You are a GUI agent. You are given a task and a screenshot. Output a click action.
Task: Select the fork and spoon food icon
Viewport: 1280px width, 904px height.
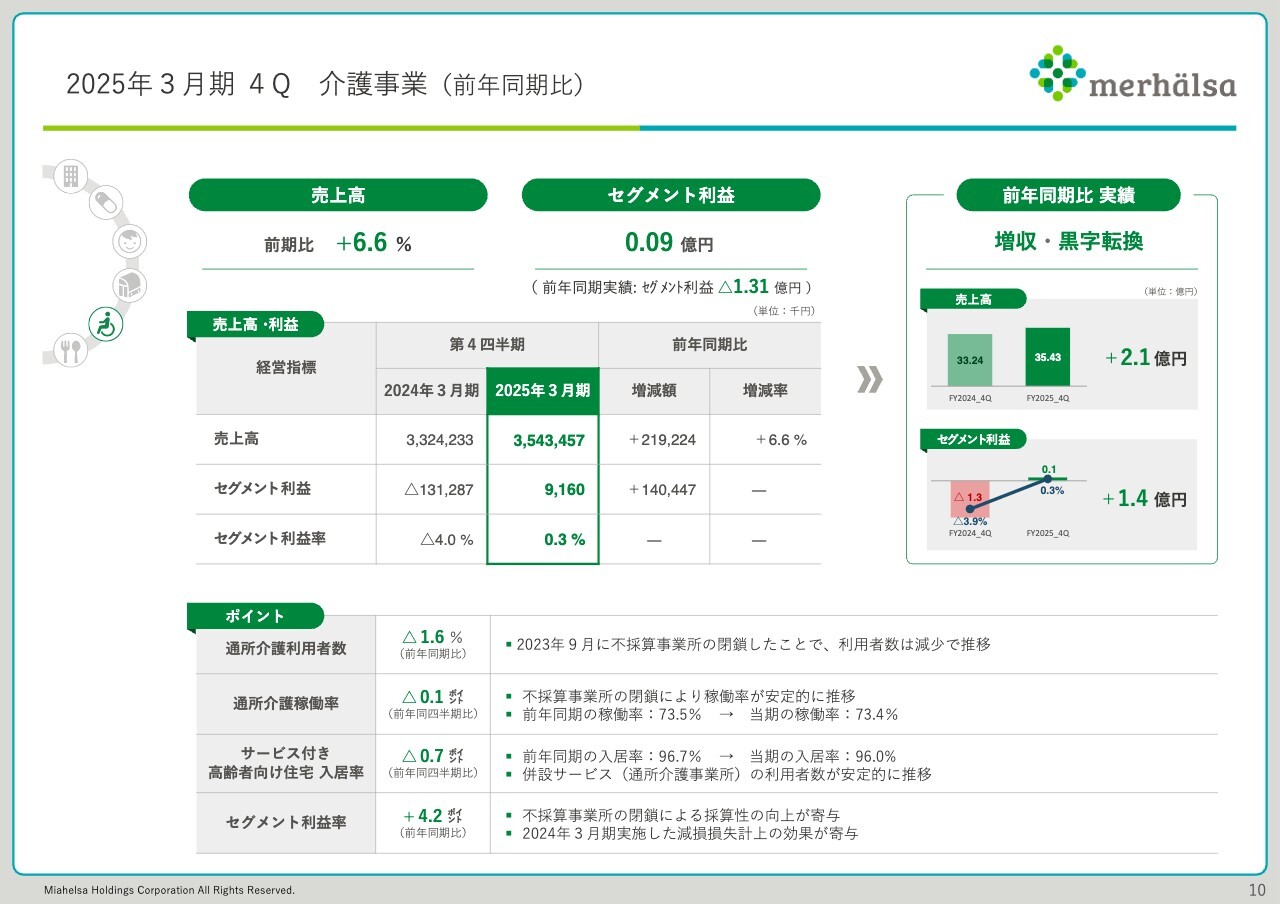click(x=70, y=350)
